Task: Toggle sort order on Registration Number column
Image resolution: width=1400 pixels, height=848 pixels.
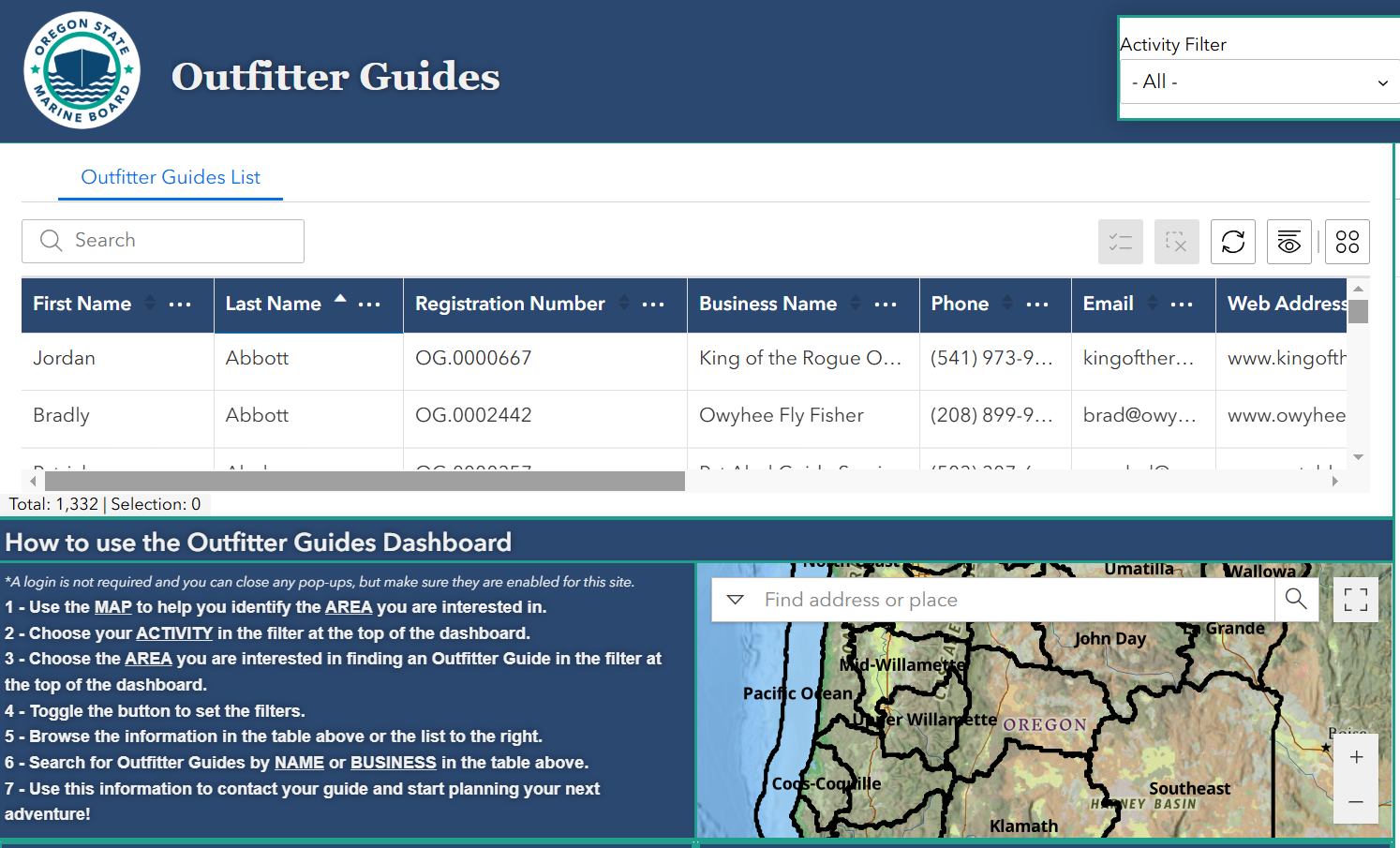Action: point(622,304)
